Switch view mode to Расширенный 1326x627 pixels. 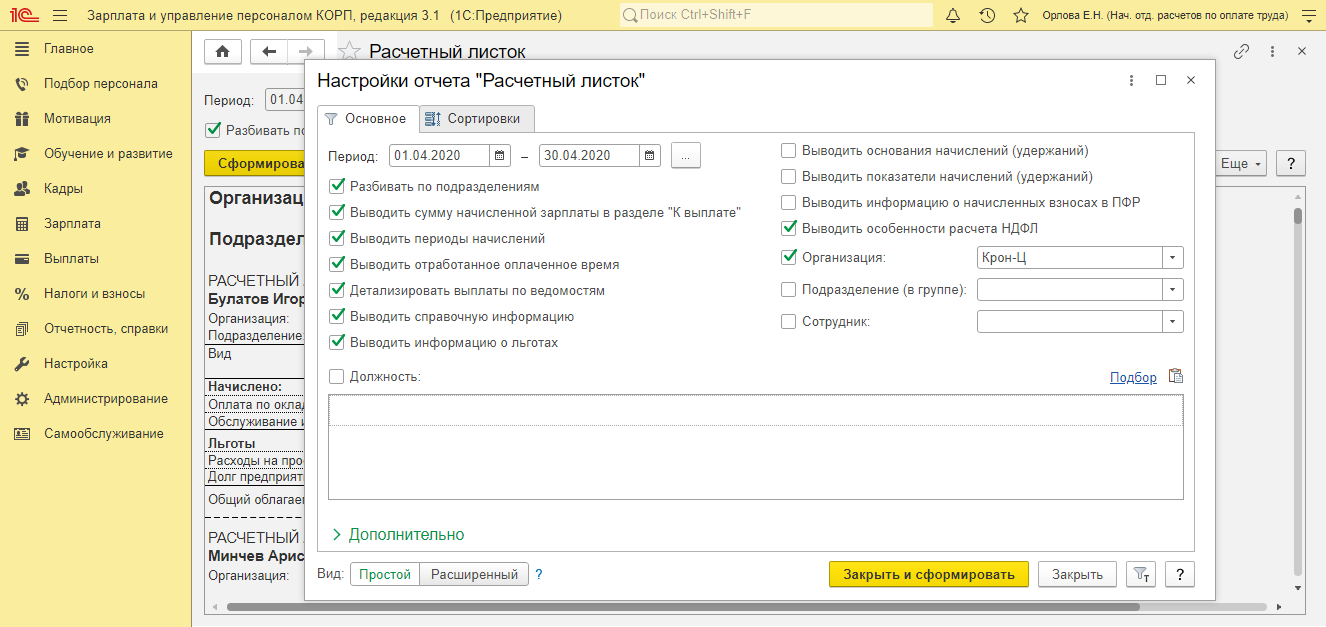click(473, 575)
